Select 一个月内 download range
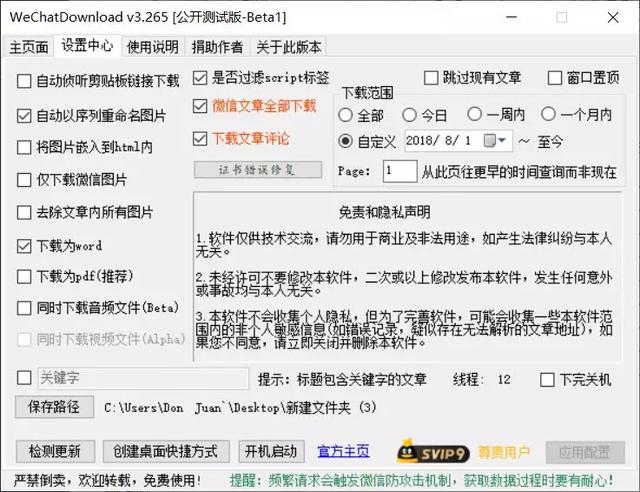Screen dimensions: 640x492 coord(548,115)
